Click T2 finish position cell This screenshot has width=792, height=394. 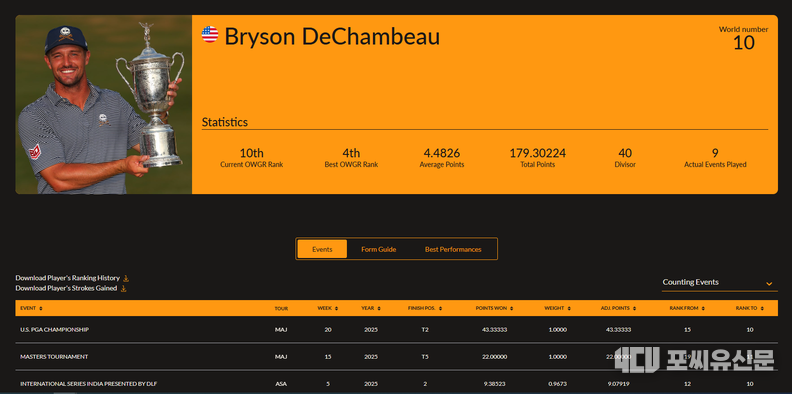pyautogui.click(x=425, y=329)
